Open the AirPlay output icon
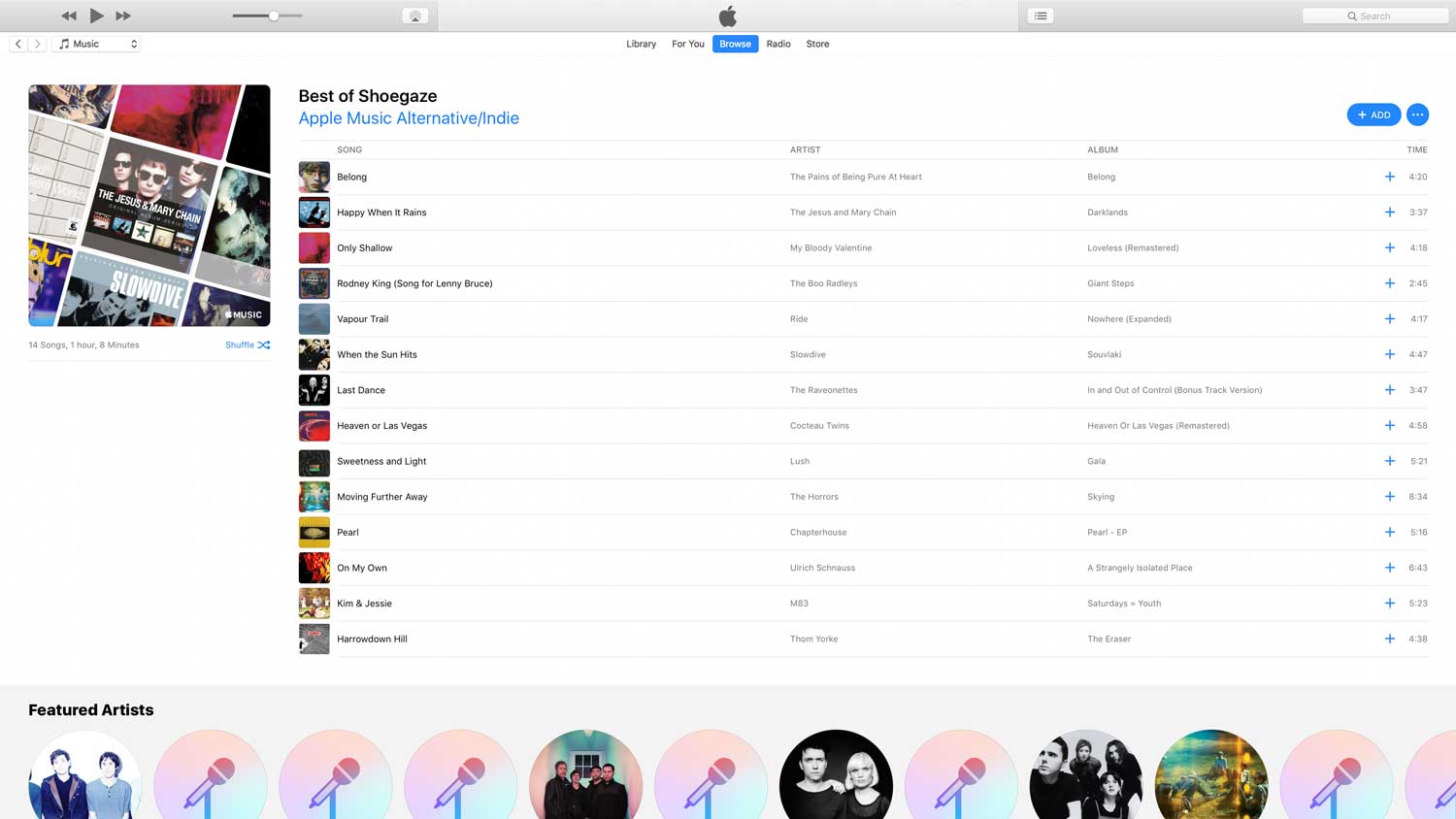Screen dimensions: 1456x819 tap(414, 16)
